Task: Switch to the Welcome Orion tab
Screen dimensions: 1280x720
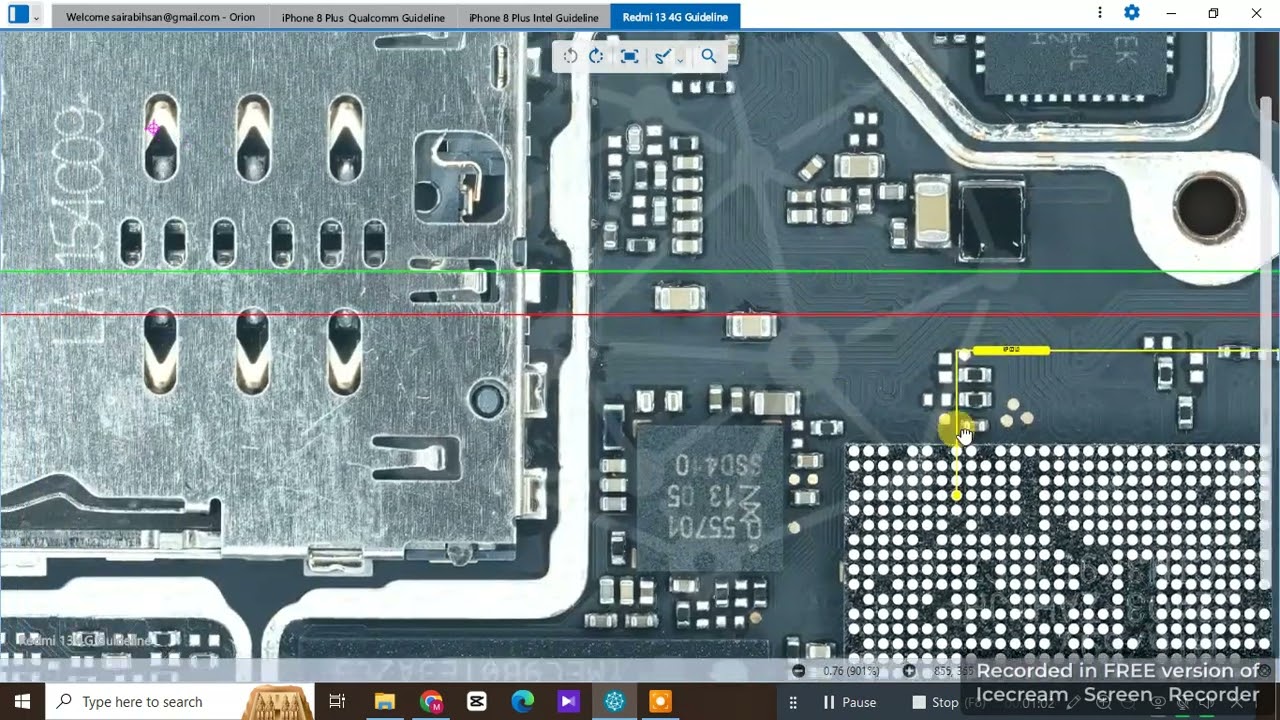Action: (161, 17)
